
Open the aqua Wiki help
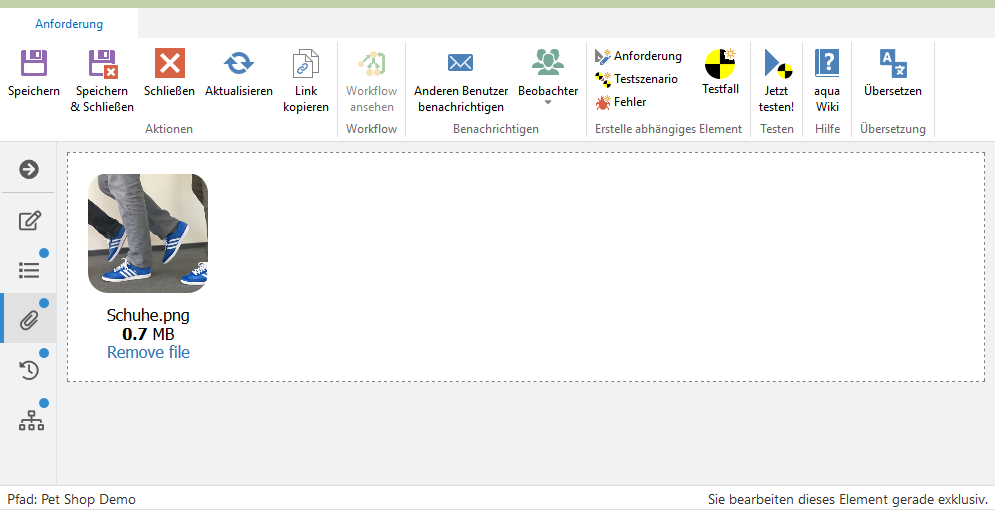[827, 65]
